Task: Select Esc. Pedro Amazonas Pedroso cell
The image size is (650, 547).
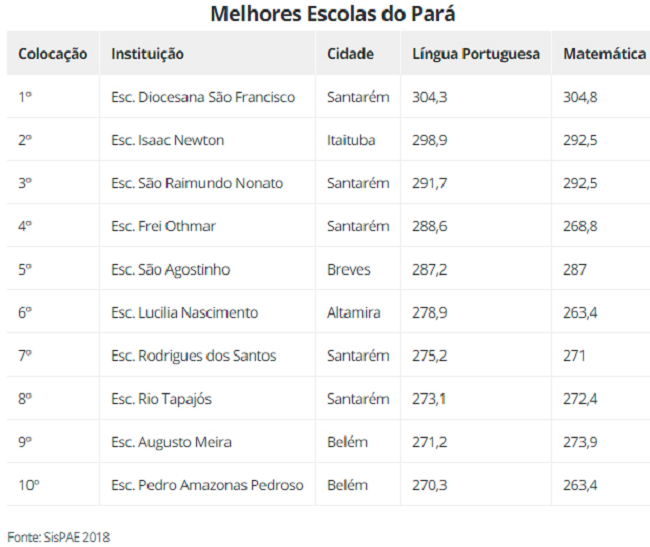Action: coord(207,485)
